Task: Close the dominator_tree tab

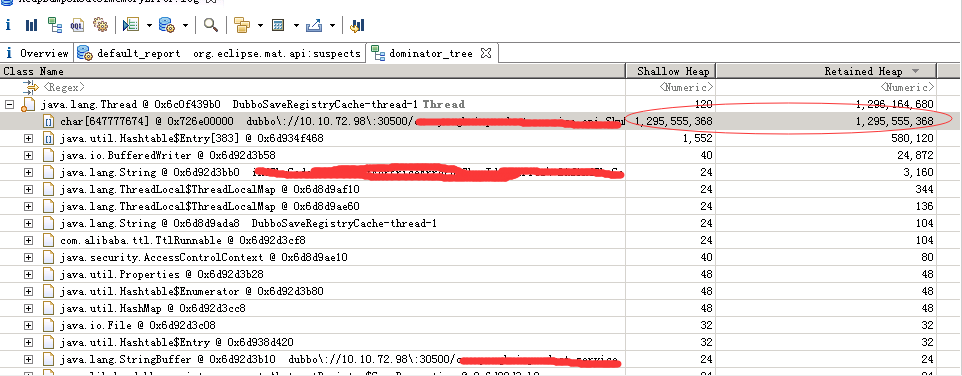Action: pyautogui.click(x=485, y=53)
